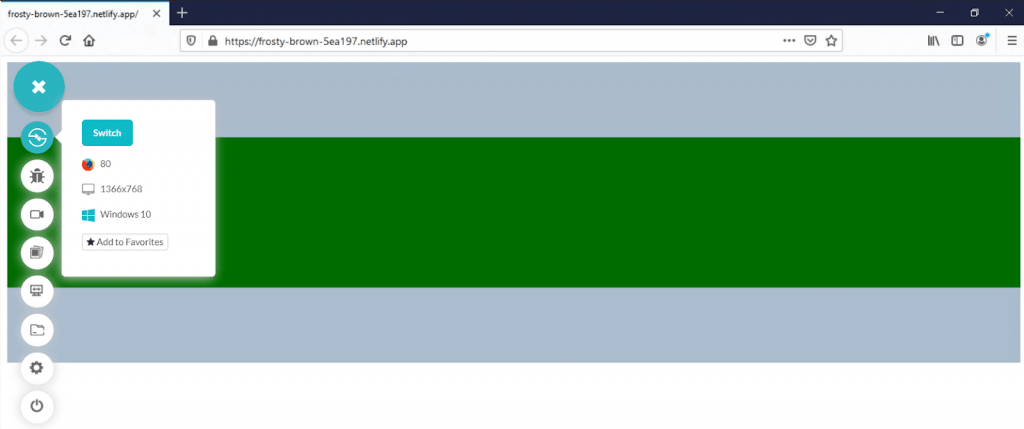Select the 1366x768 resolution entry

tap(115, 189)
